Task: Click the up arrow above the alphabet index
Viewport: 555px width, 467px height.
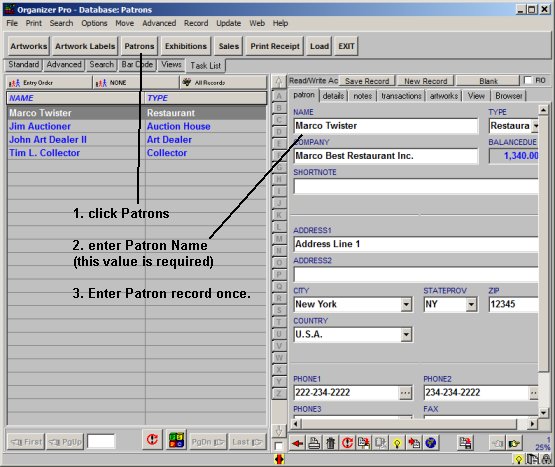Action: [279, 82]
